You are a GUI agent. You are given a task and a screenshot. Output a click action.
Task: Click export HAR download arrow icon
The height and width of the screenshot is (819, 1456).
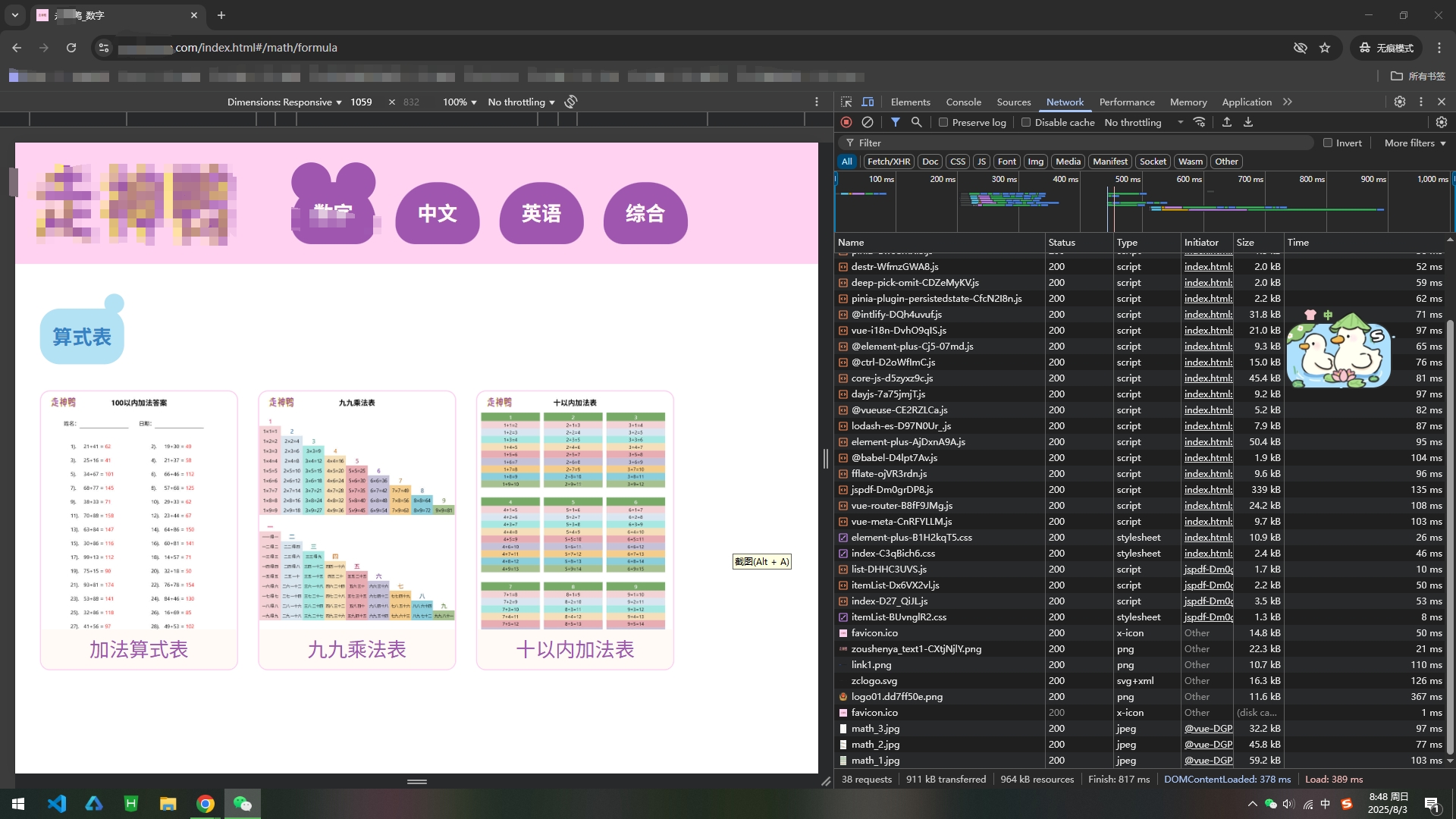pyautogui.click(x=1248, y=122)
